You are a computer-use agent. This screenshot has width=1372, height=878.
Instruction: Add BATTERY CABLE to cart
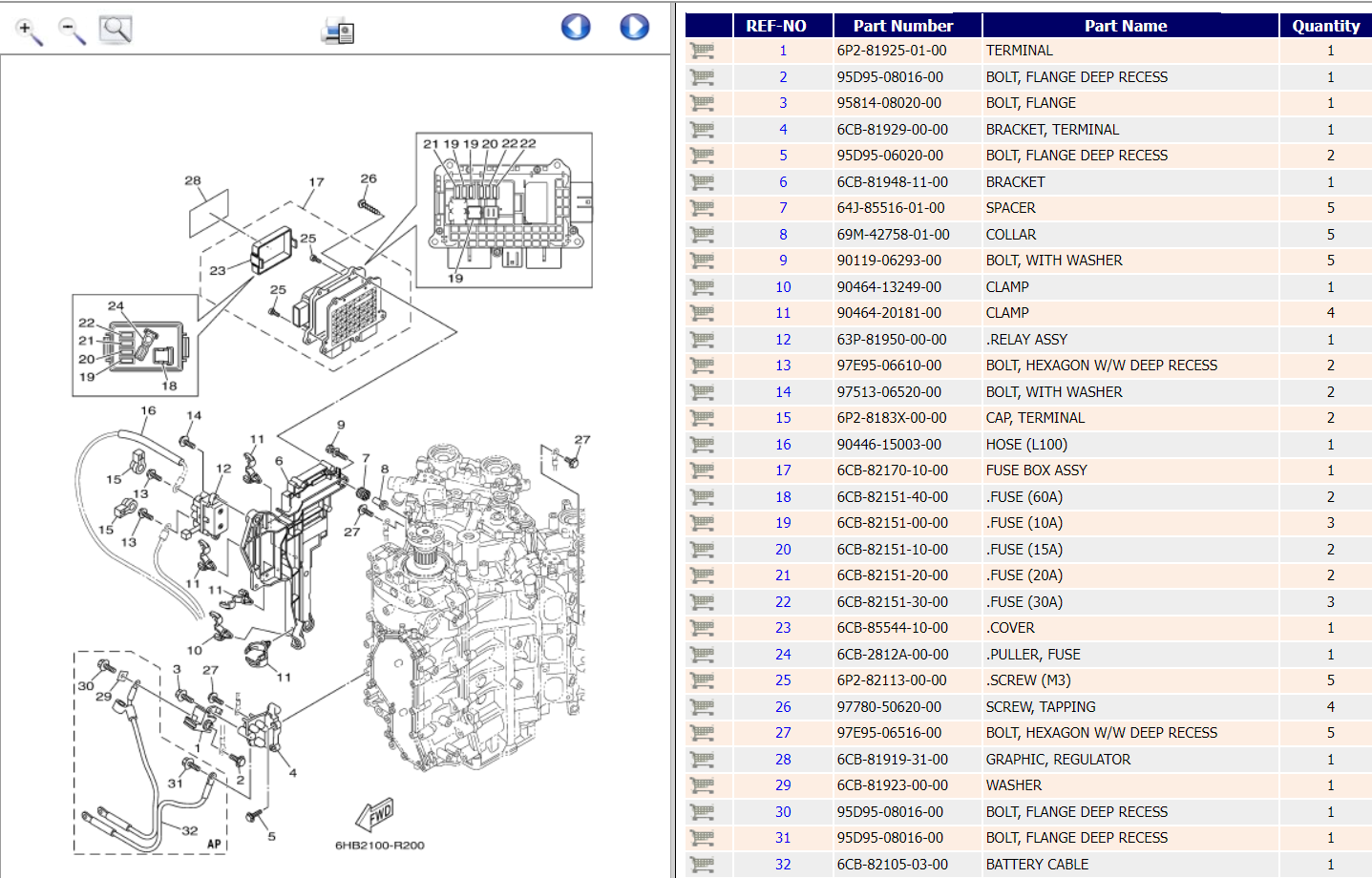coord(705,864)
